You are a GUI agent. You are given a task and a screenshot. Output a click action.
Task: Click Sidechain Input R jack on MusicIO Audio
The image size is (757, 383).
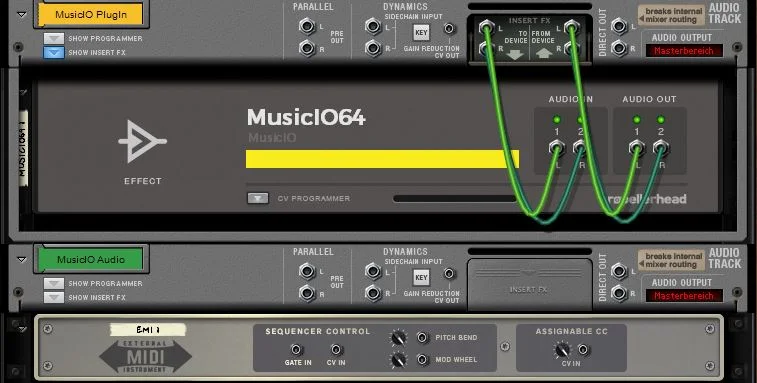pos(373,293)
